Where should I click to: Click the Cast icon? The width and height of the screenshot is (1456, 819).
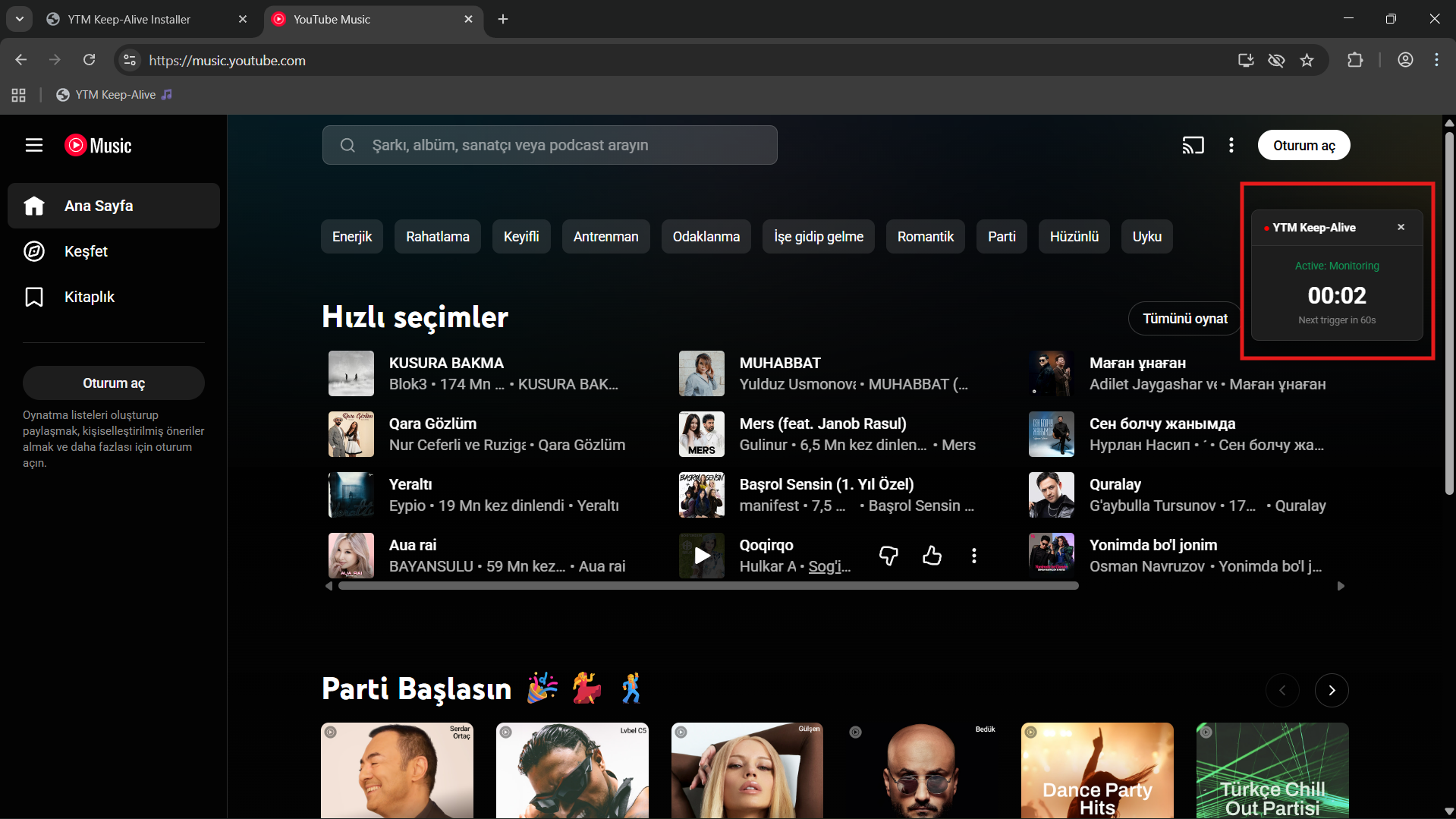click(x=1193, y=144)
